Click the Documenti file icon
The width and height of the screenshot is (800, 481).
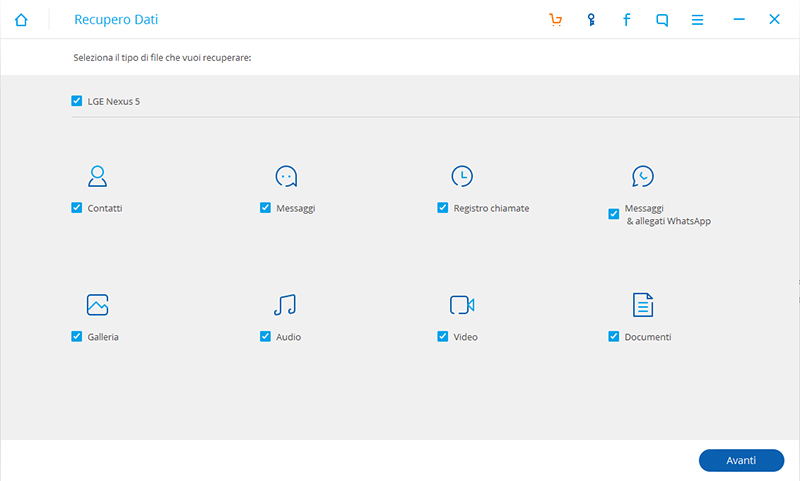click(643, 305)
